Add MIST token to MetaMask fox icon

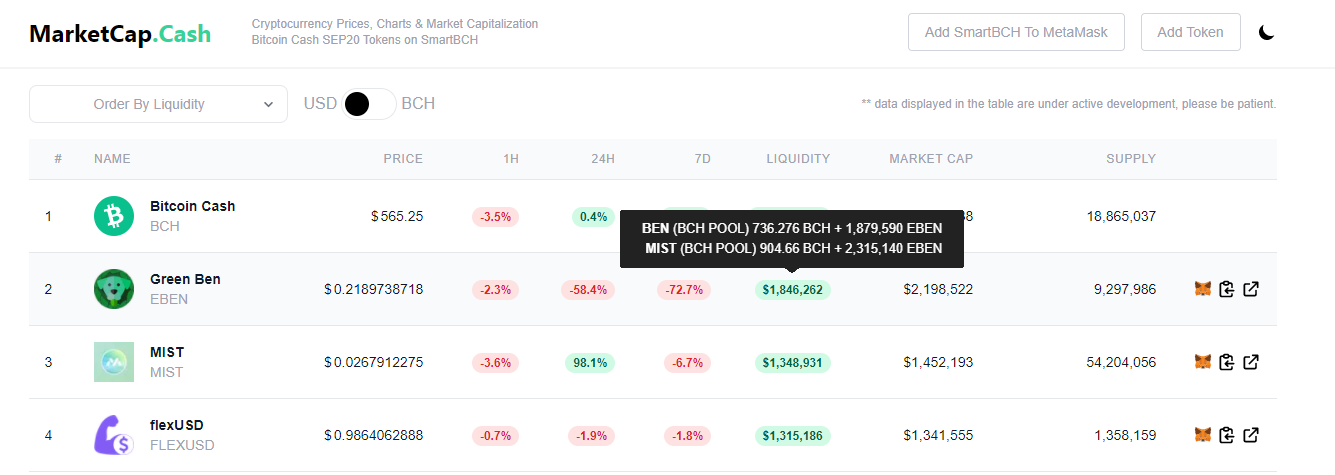1203,362
